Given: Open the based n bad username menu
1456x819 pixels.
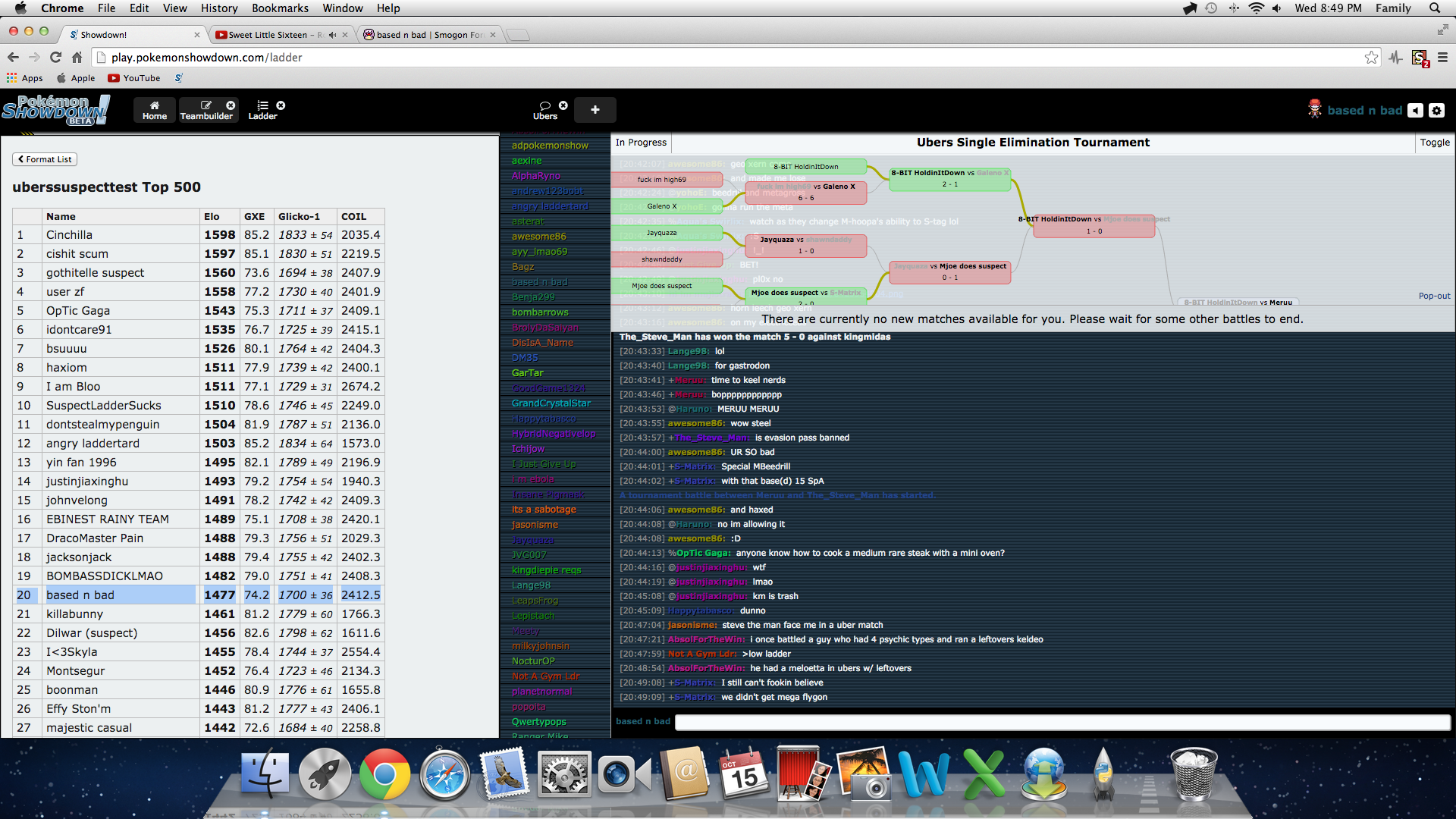Looking at the screenshot, I should (x=1364, y=111).
